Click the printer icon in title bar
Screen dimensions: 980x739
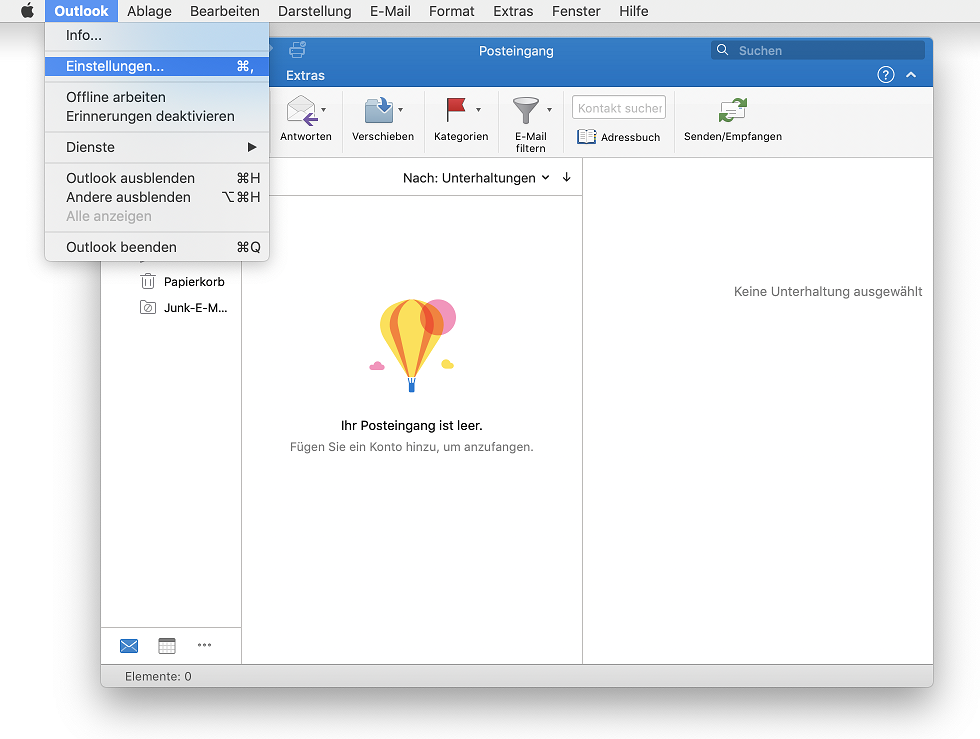(298, 50)
